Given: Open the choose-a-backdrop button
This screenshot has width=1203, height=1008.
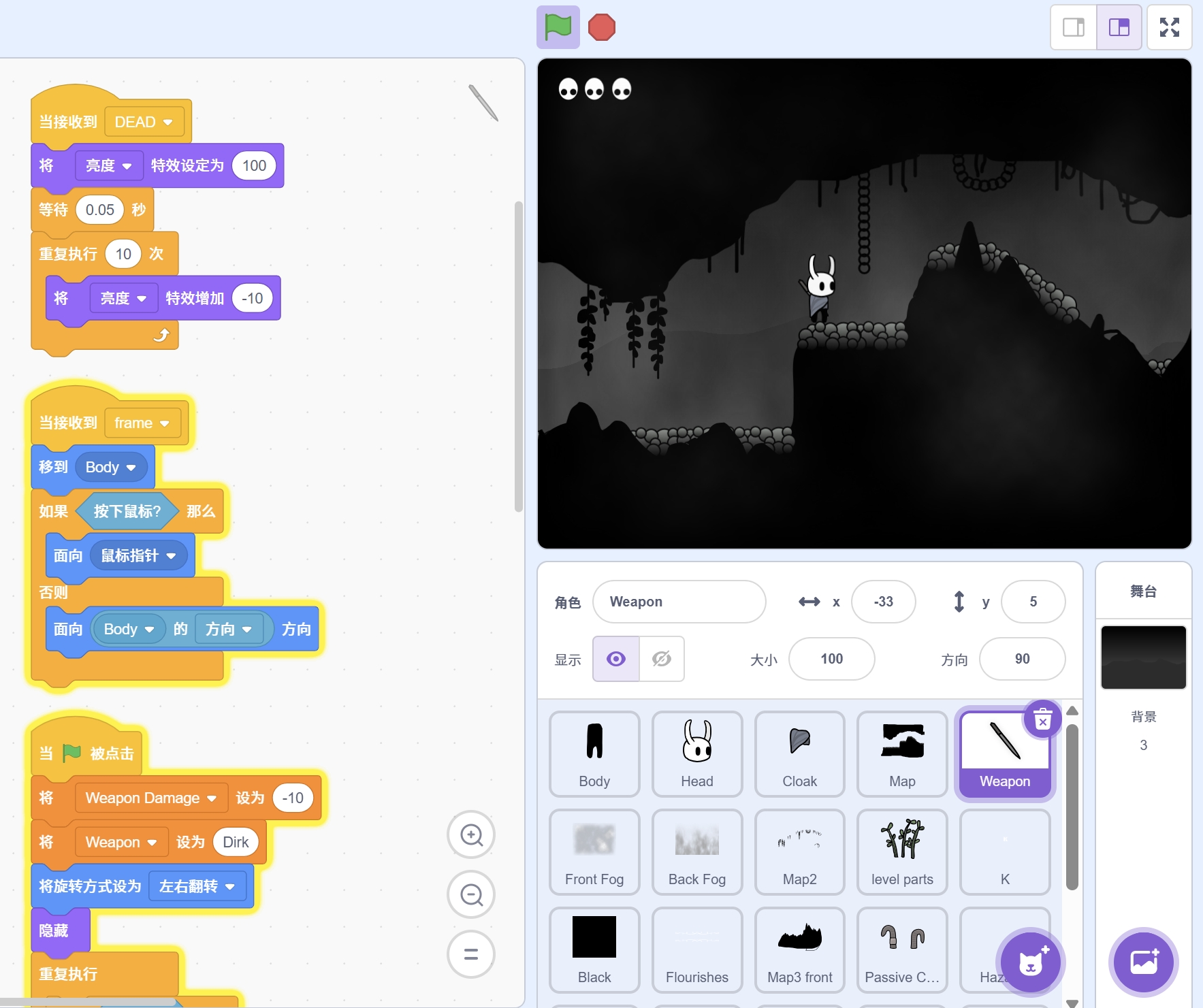Looking at the screenshot, I should 1144,962.
